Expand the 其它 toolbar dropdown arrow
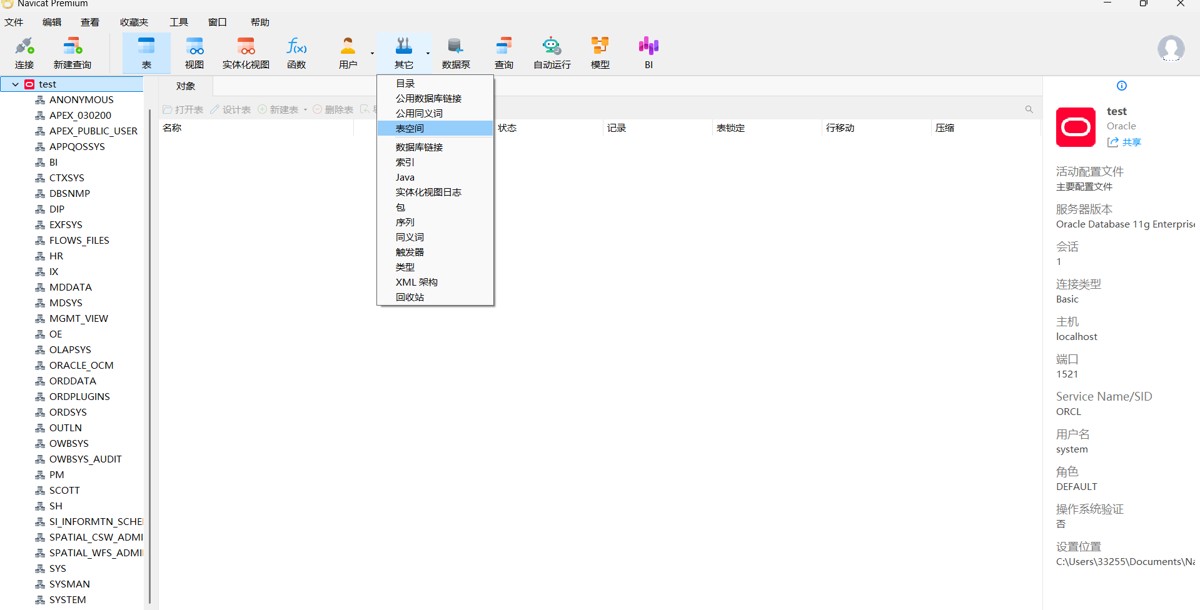The width and height of the screenshot is (1200, 610). point(428,53)
